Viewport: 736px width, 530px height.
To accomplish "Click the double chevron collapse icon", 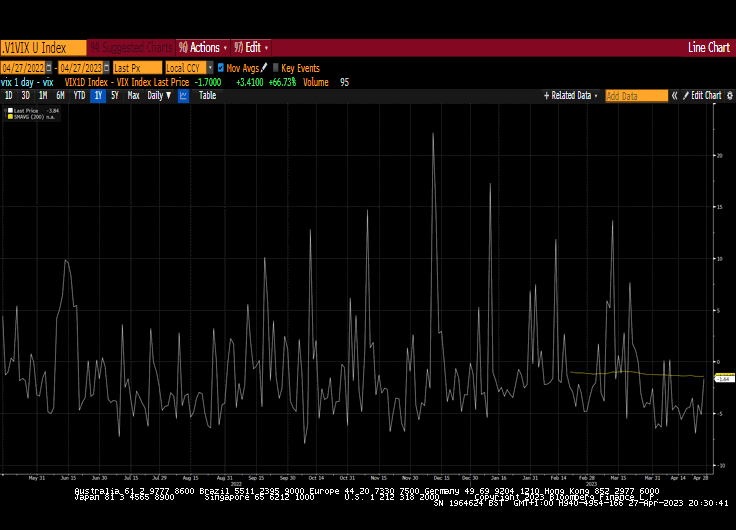I will [674, 96].
